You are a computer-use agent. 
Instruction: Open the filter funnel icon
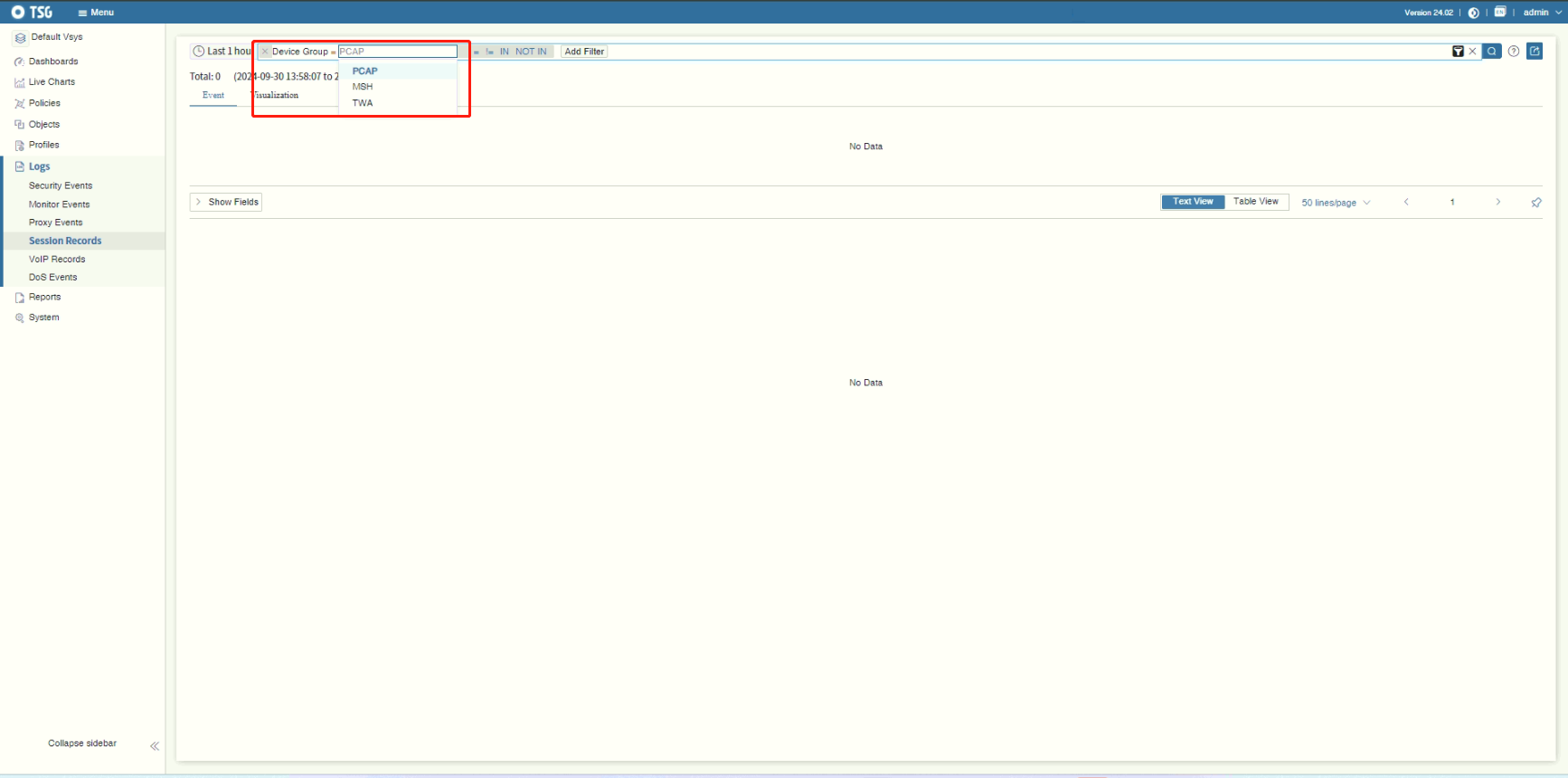point(1458,52)
